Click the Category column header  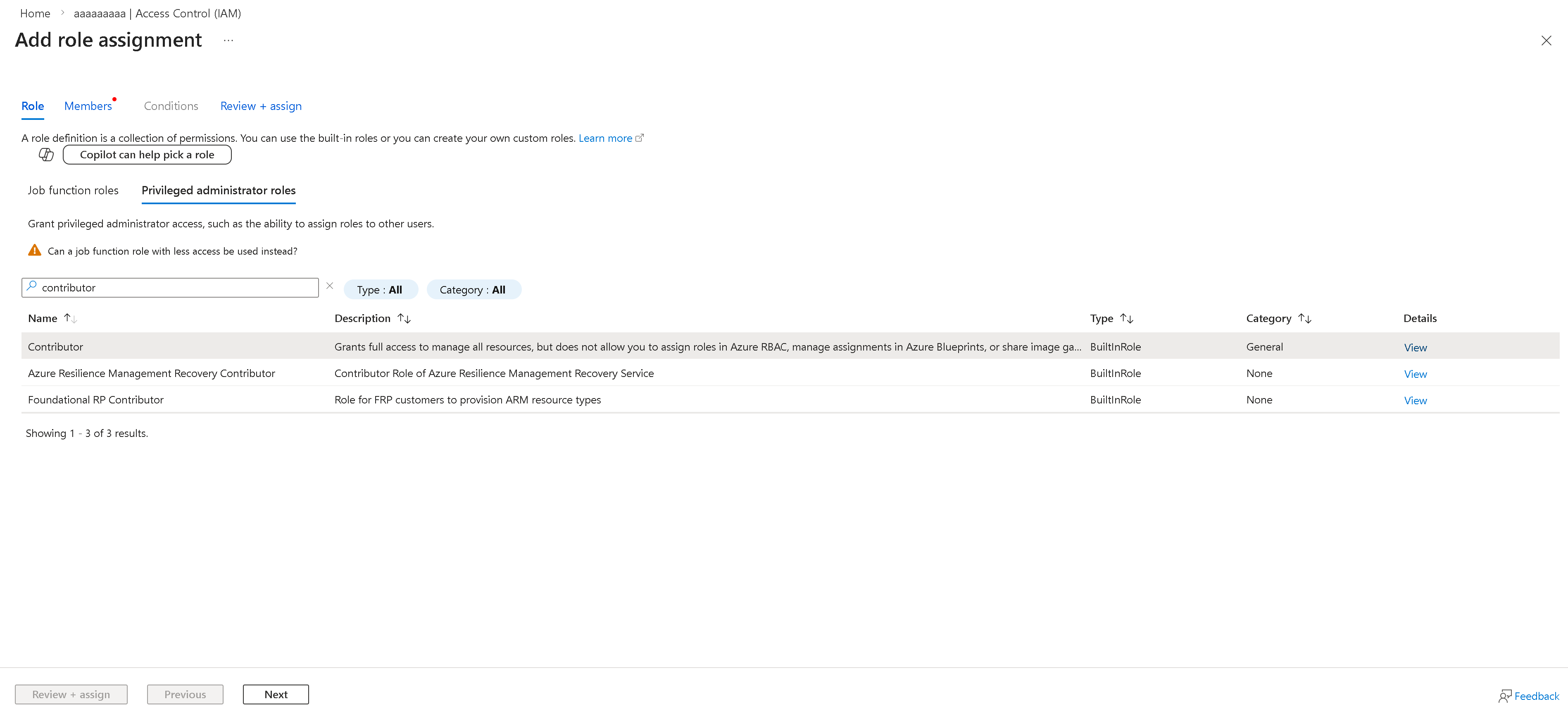[1268, 318]
